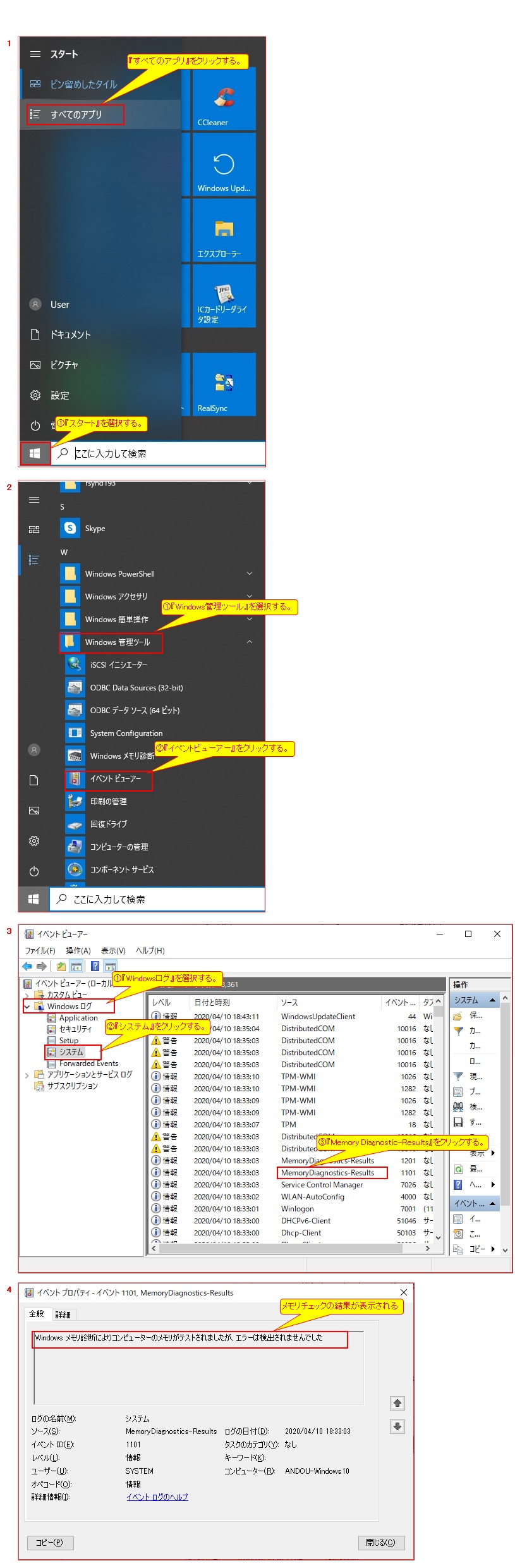515x1568 pixels.
Task: Click the Forward arrow in Event Viewer toolbar
Action: coord(42,966)
